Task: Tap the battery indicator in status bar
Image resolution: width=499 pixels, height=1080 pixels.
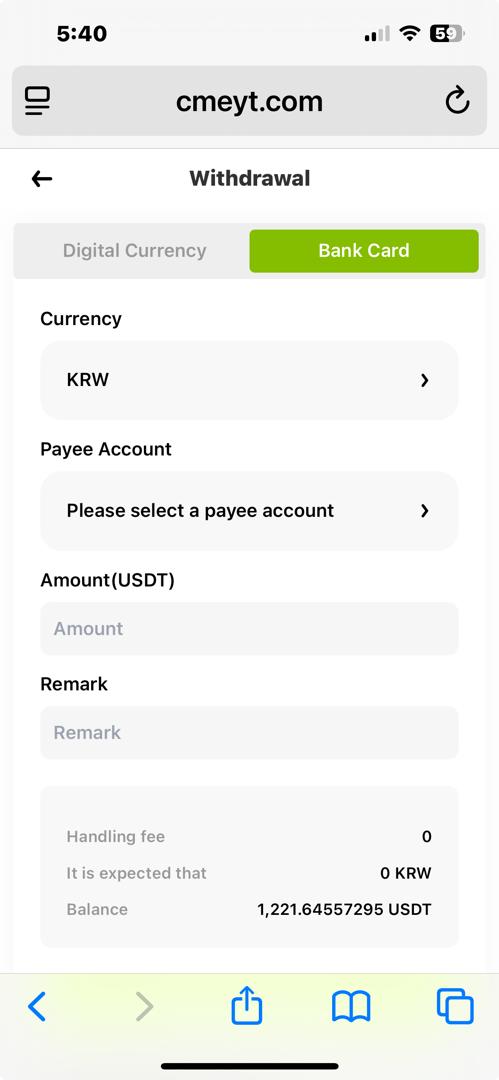Action: (x=447, y=33)
